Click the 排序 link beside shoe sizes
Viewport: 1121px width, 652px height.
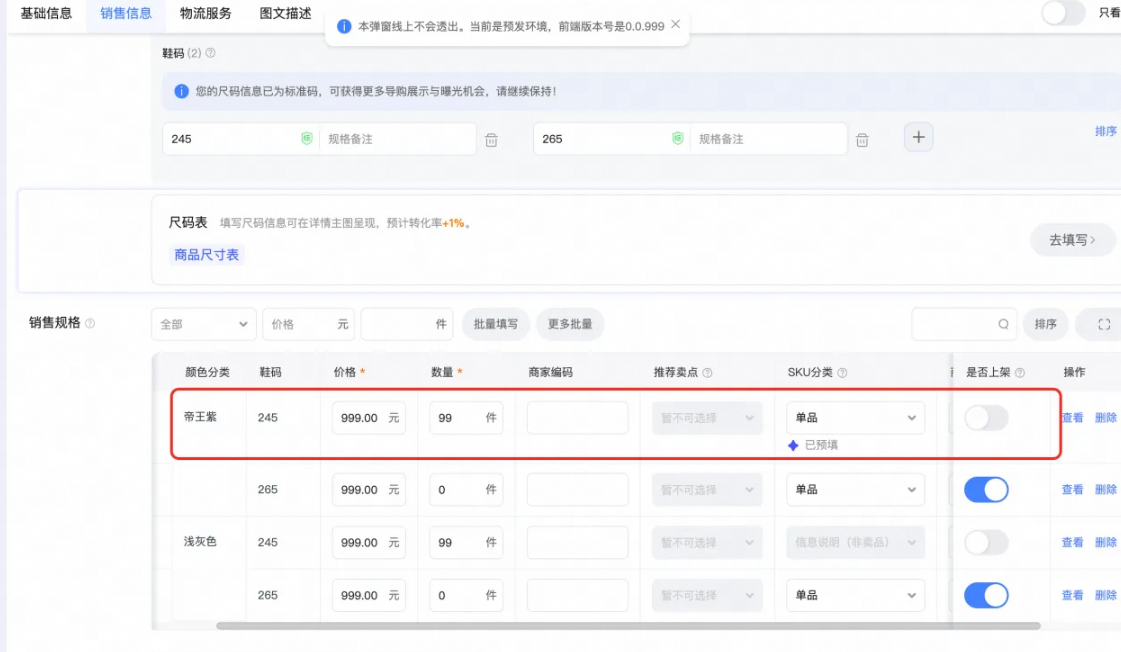tap(1105, 131)
